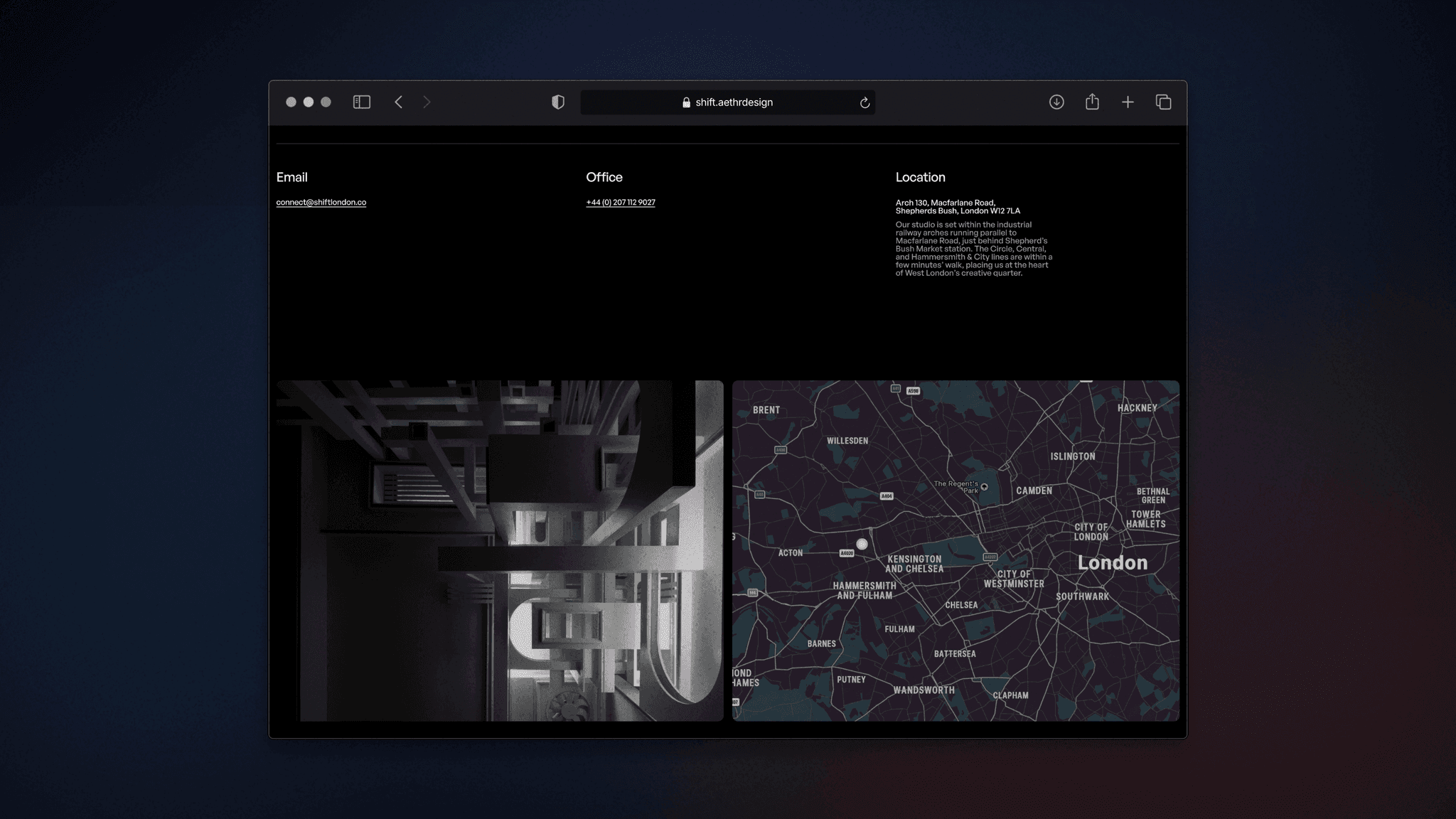Click the BATTERSEA label on map
This screenshot has height=819, width=1456.
[x=955, y=654]
